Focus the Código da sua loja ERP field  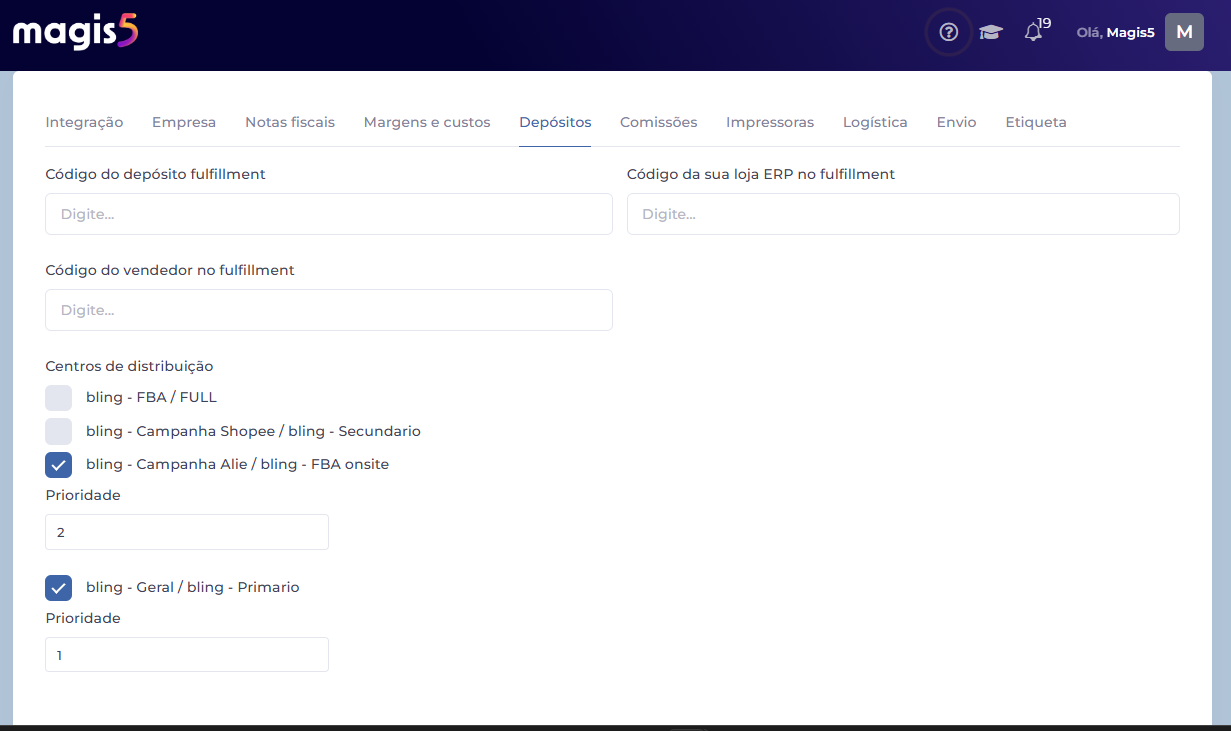click(903, 214)
